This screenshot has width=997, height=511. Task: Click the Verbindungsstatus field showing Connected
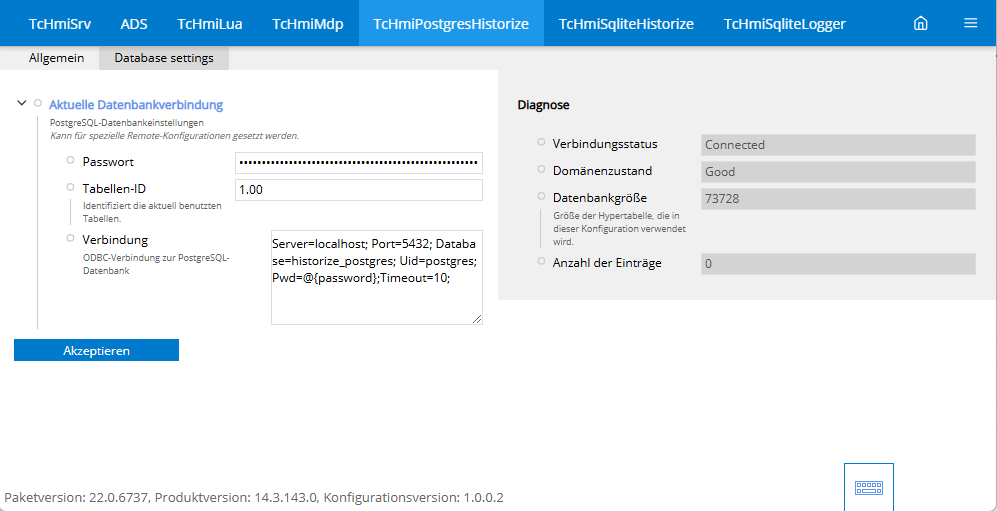pos(838,145)
